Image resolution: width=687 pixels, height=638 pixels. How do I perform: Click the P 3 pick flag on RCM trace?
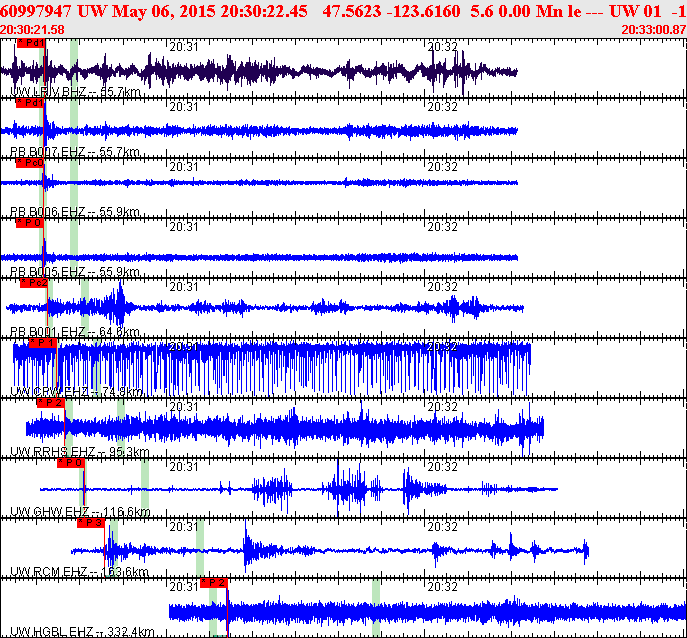(x=91, y=523)
